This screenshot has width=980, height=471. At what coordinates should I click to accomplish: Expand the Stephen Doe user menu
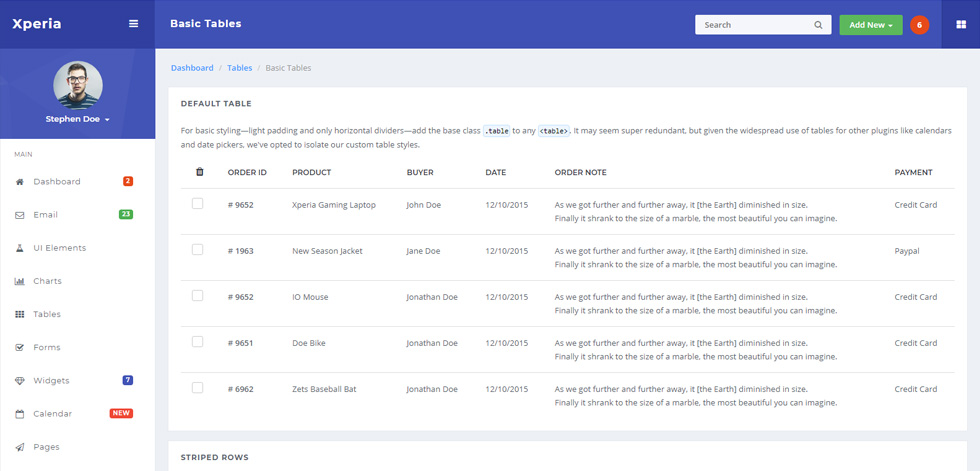[x=78, y=119]
